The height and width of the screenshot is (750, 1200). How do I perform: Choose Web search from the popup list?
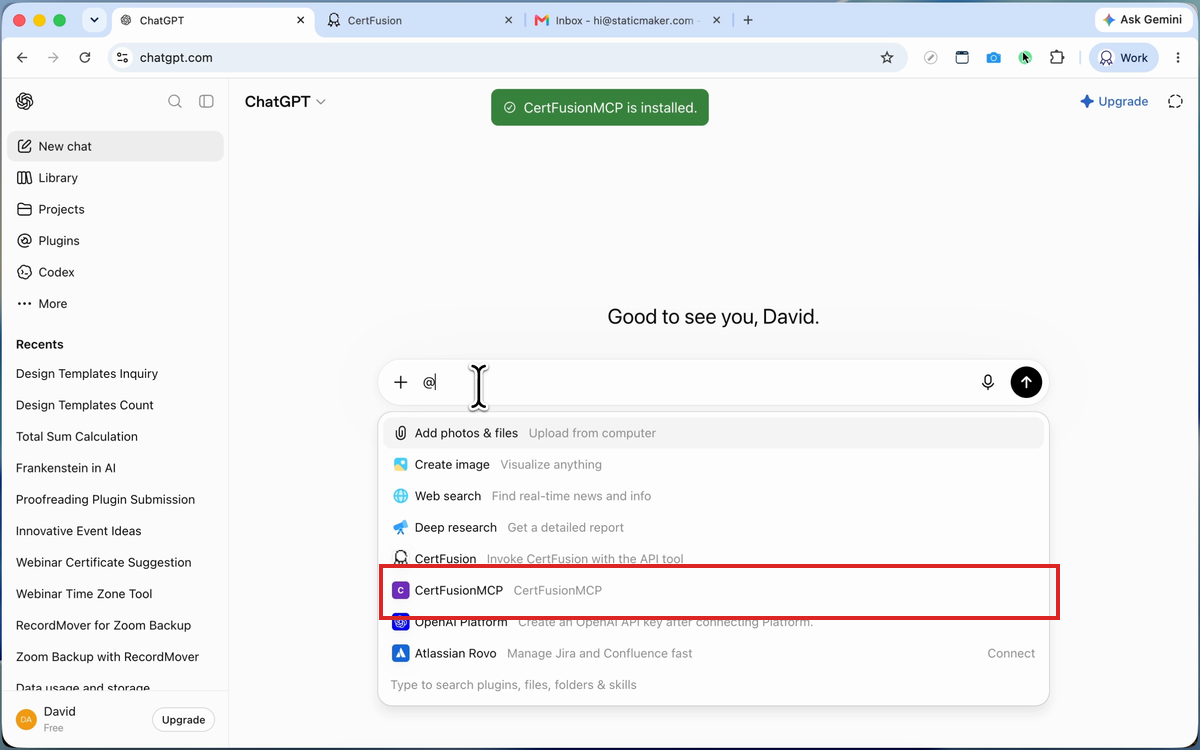pos(714,496)
